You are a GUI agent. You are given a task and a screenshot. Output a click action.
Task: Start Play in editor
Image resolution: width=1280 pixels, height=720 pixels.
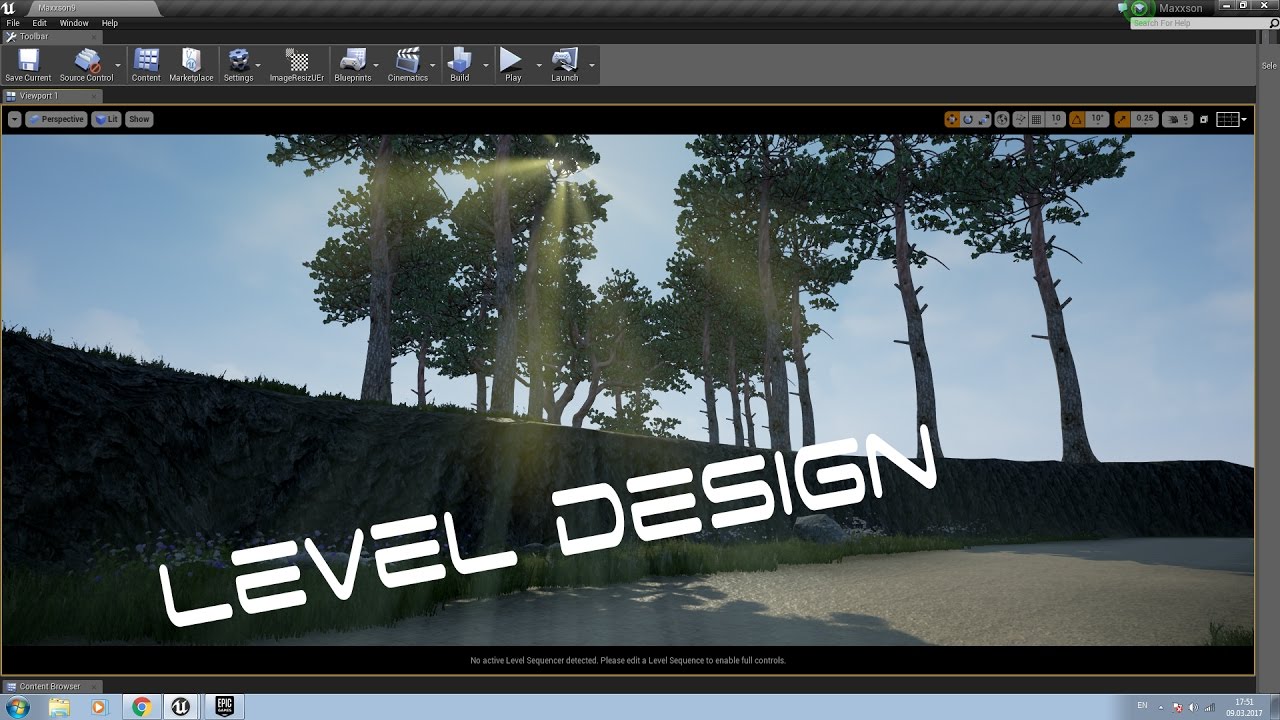512,65
